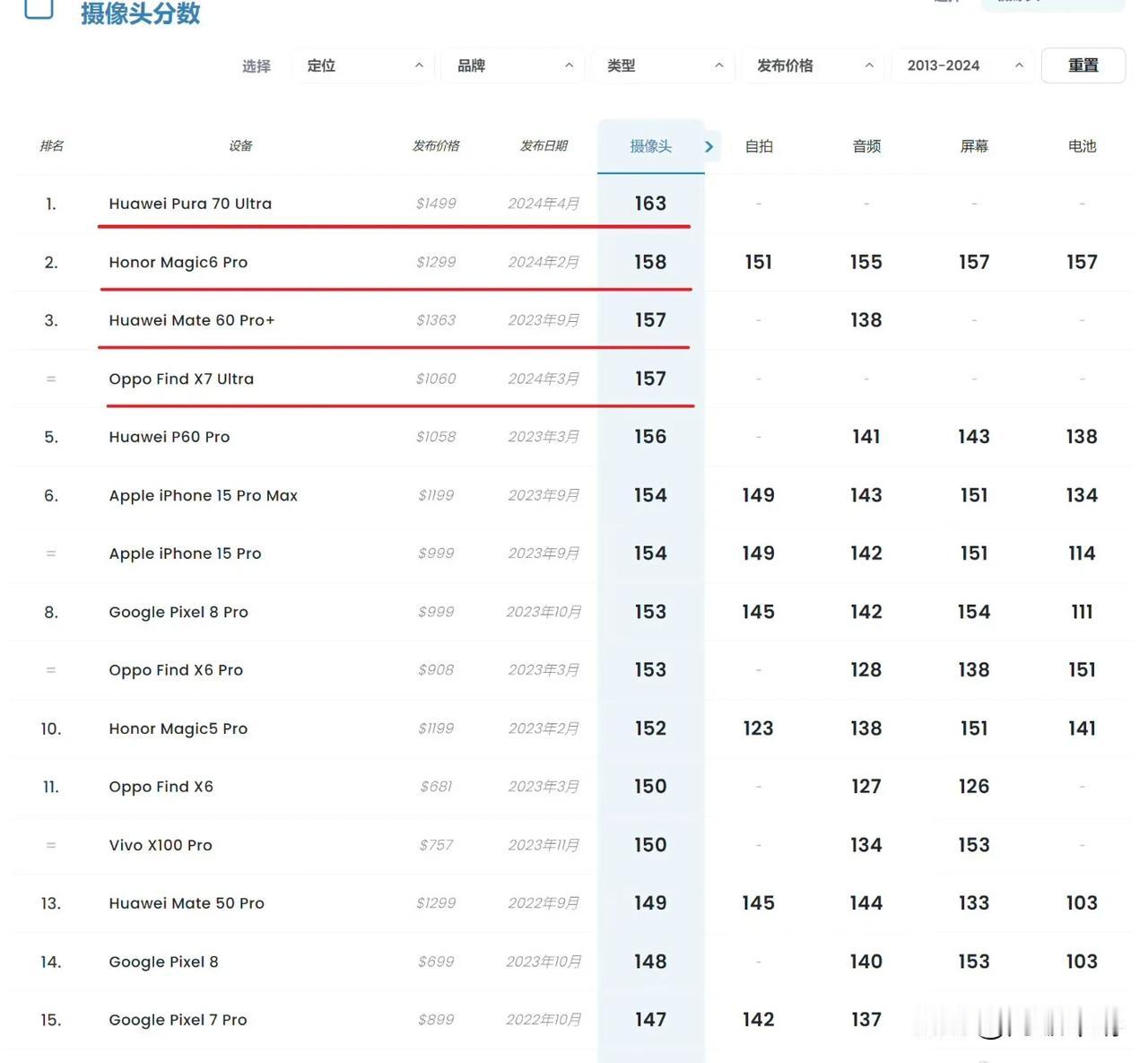Click release date 2023年11月 for Vivo X100 Pro
This screenshot has width=1148, height=1063.
[x=544, y=845]
